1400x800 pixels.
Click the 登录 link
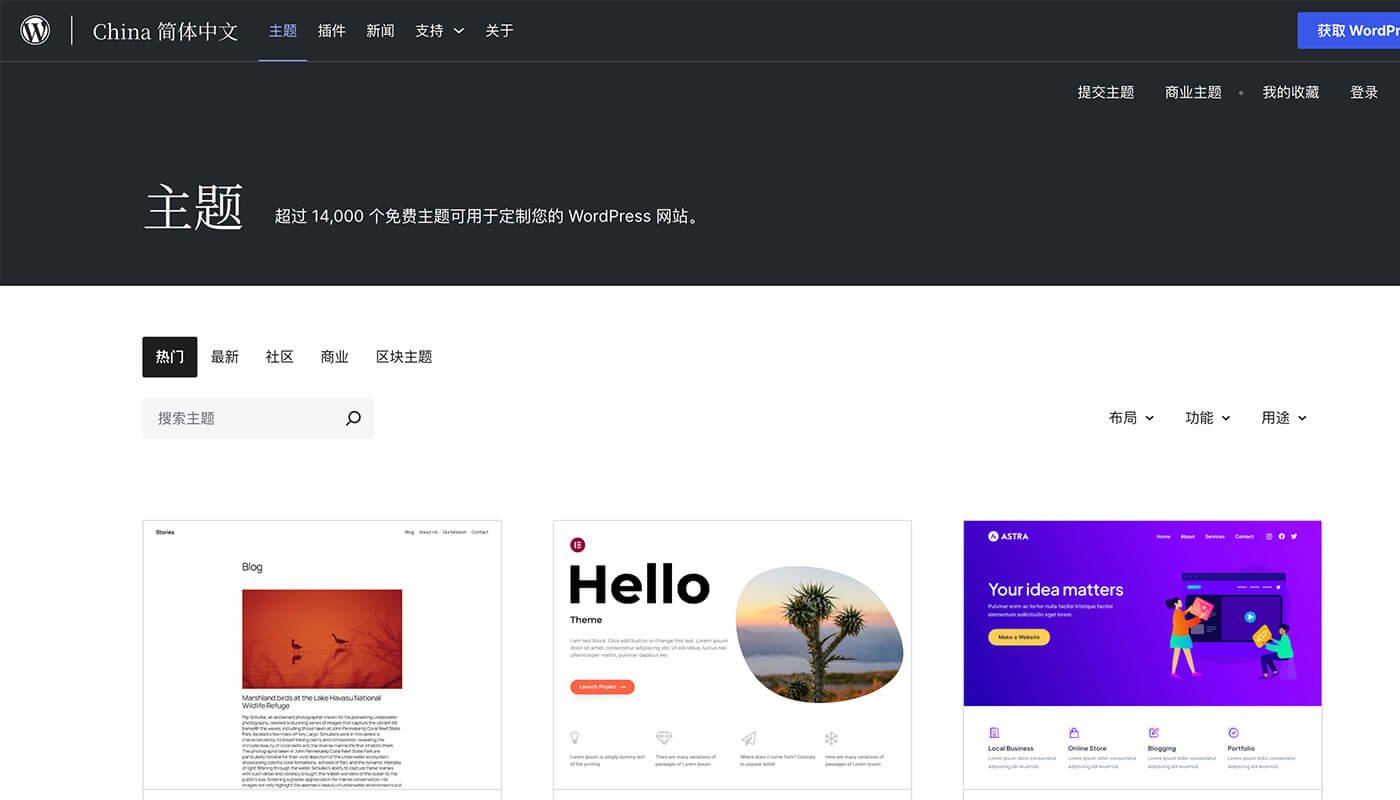(1363, 91)
